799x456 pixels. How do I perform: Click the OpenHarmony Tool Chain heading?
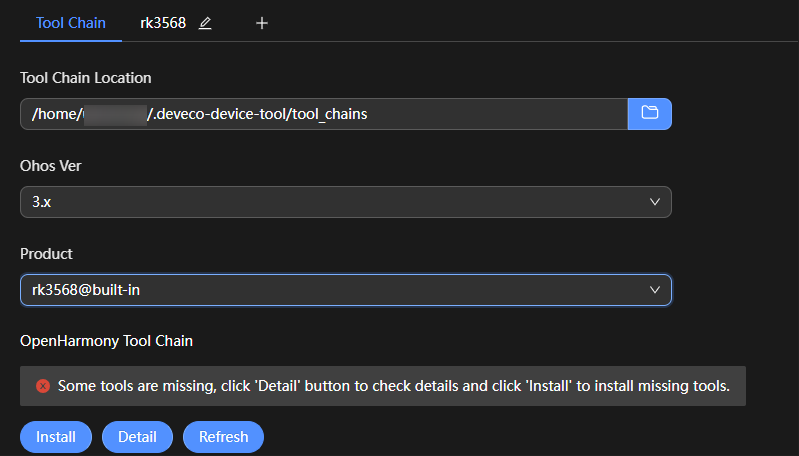106,341
